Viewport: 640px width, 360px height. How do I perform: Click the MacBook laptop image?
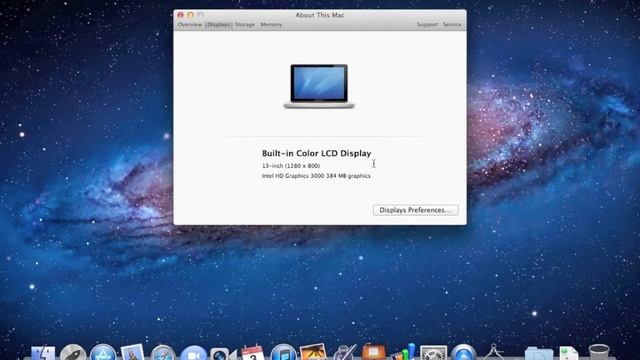[319, 86]
